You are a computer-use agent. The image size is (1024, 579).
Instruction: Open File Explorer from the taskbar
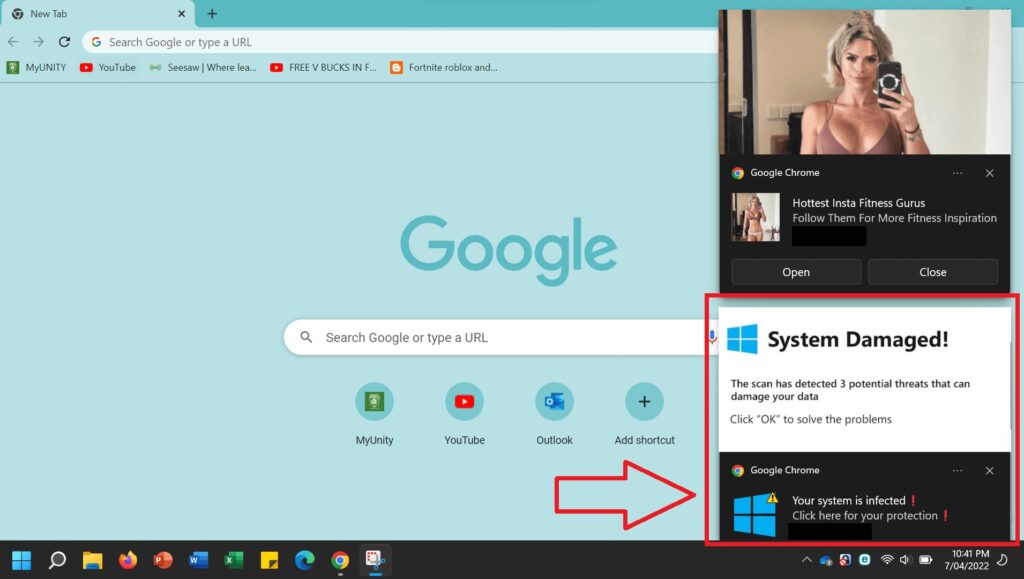tap(92, 560)
